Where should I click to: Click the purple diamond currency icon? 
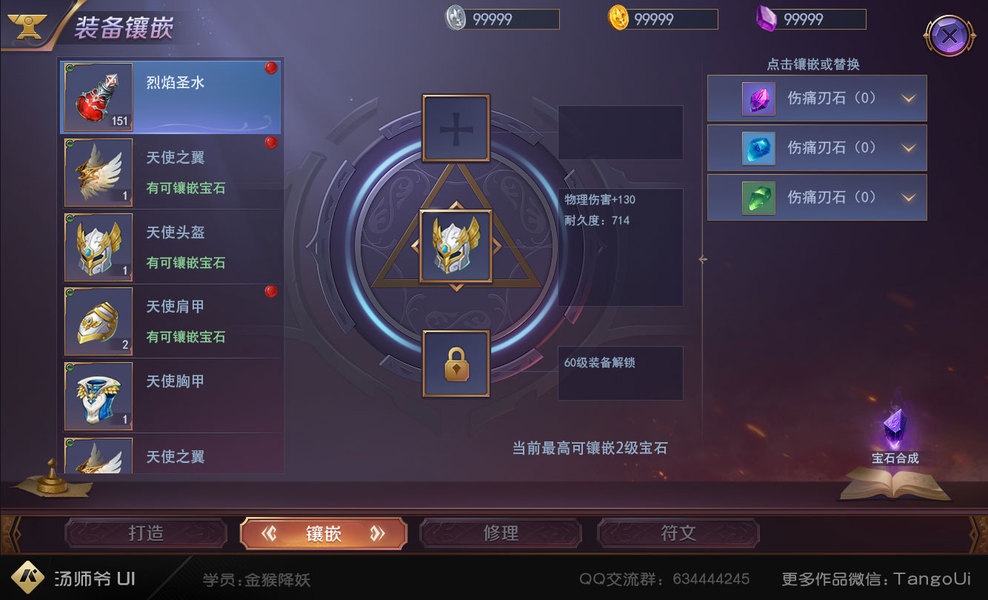[766, 18]
